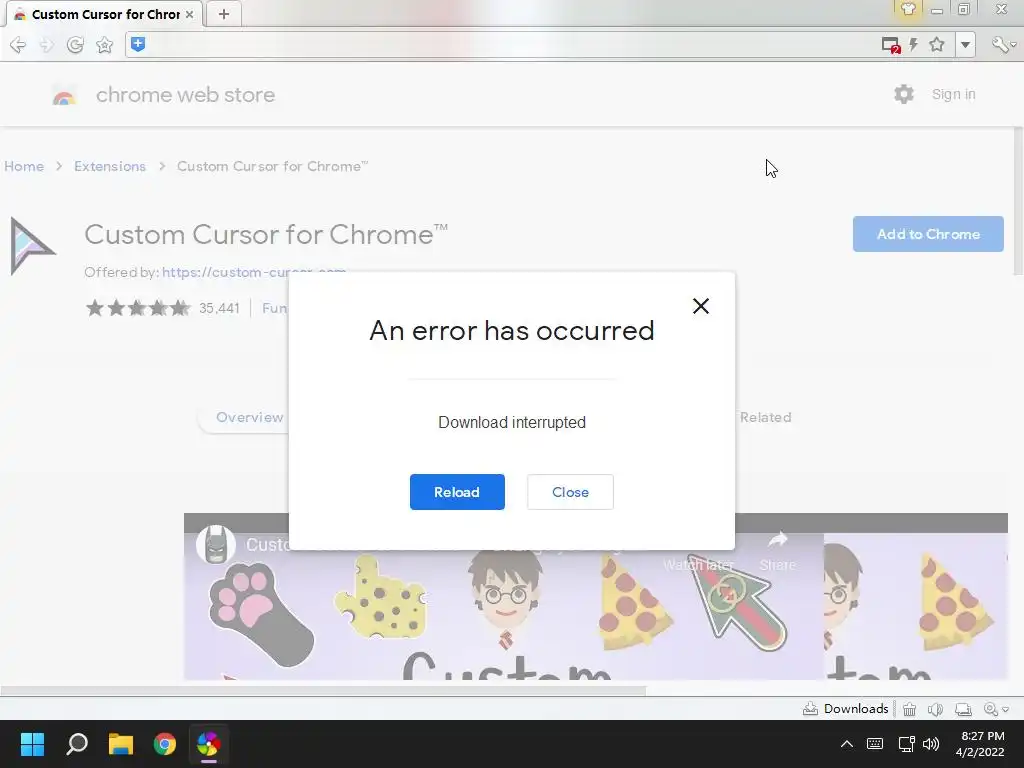Click the browser forward arrow
Image resolution: width=1024 pixels, height=768 pixels.
(46, 44)
